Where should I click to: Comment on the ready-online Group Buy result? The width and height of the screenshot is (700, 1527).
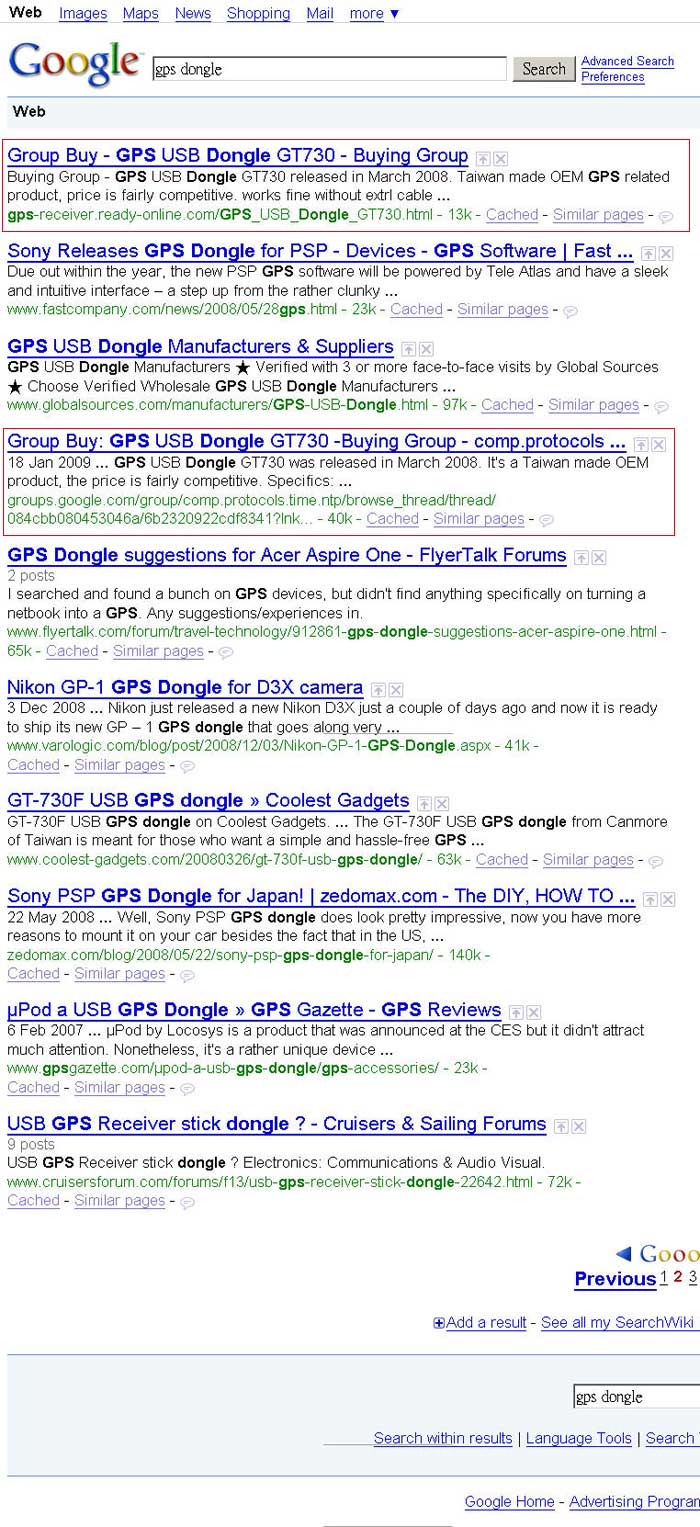click(666, 216)
